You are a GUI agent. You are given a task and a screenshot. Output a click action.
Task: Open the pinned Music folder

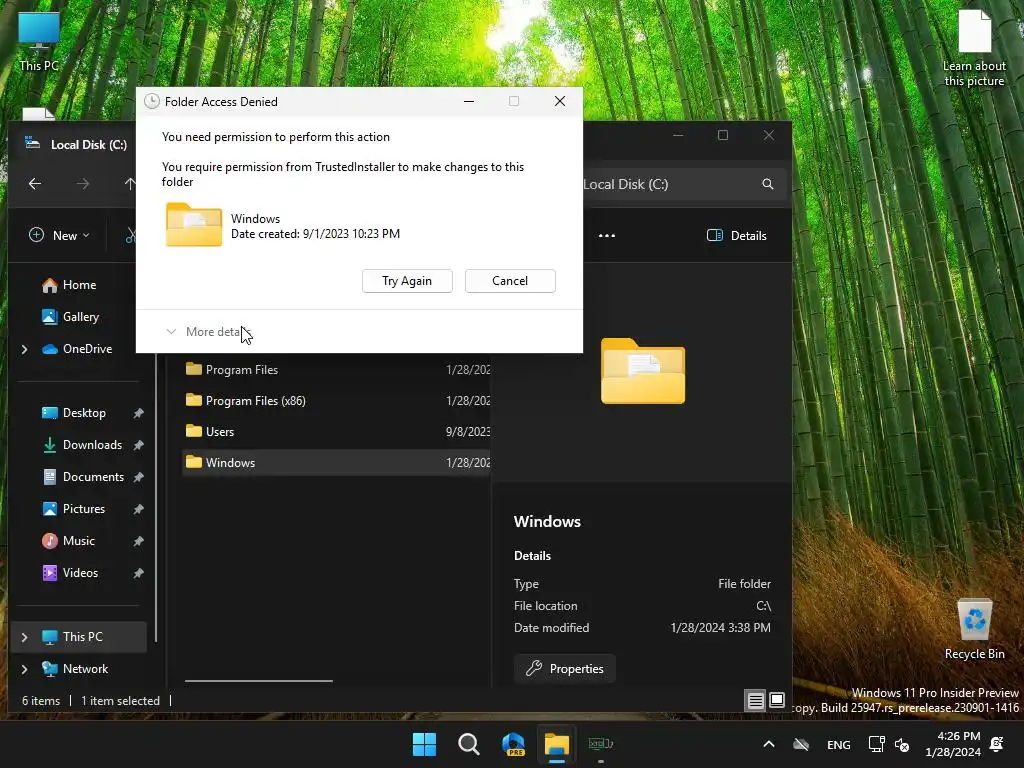(69, 541)
